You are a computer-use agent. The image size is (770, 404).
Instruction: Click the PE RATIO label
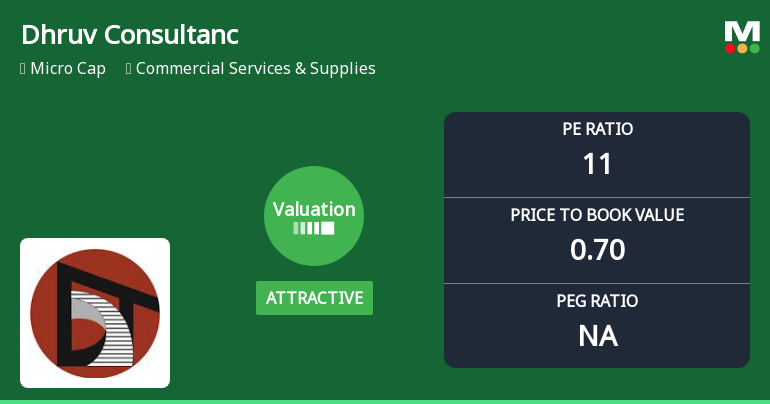[x=597, y=129]
